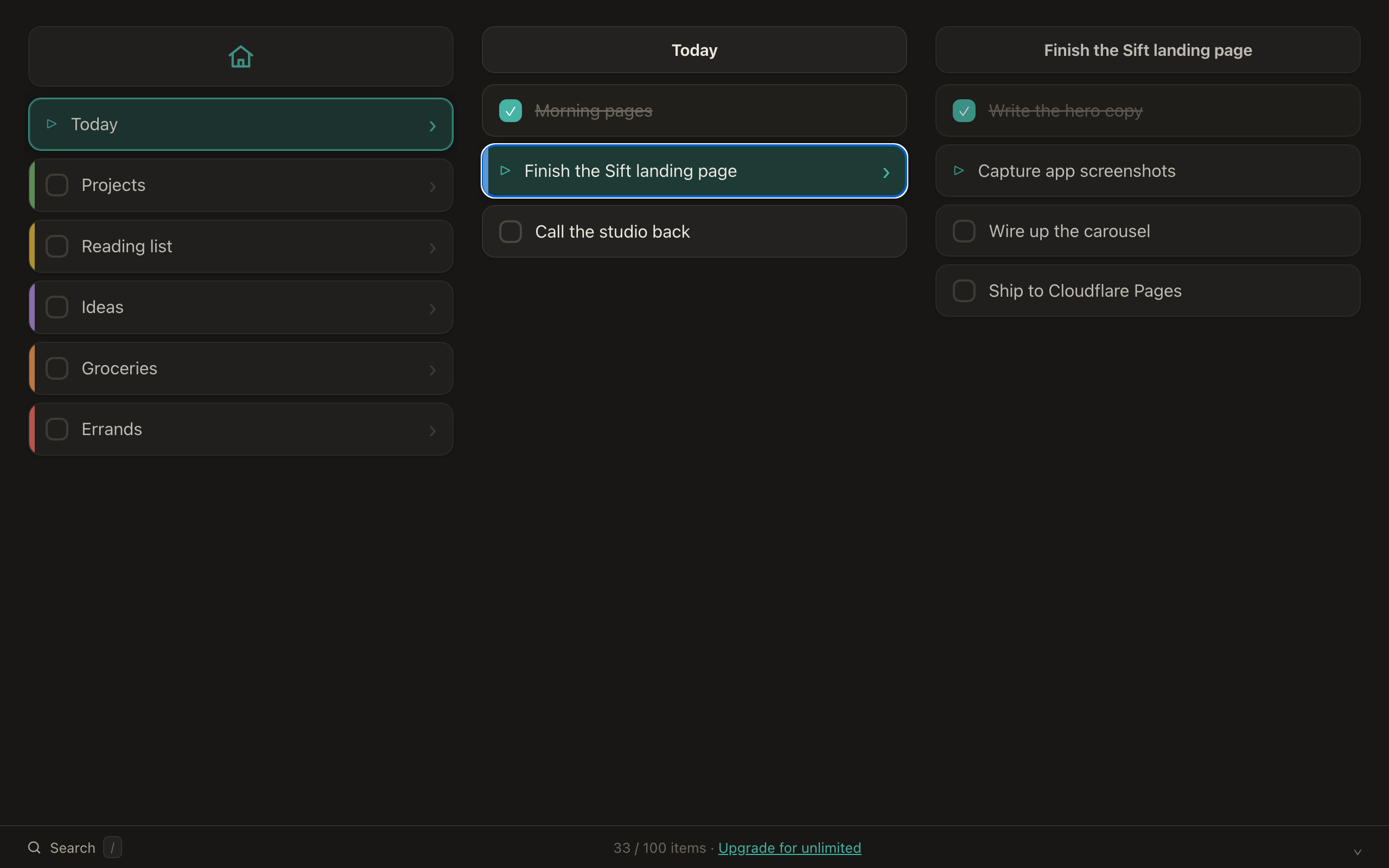Screen dimensions: 1389x868
Task: Expand Groceries with its chevron
Action: tap(433, 369)
